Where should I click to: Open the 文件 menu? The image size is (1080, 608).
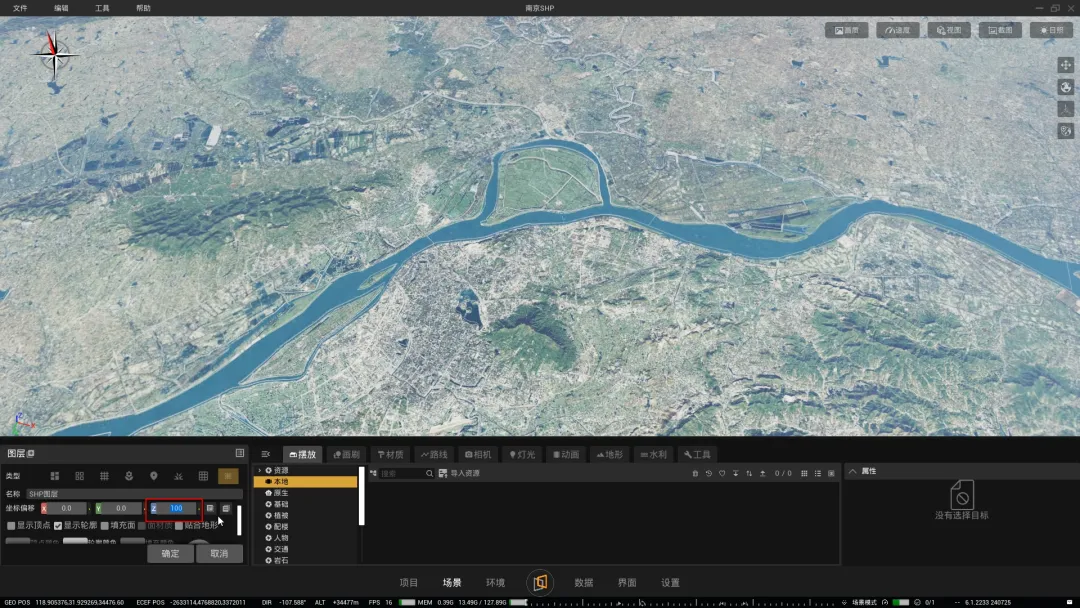point(20,8)
